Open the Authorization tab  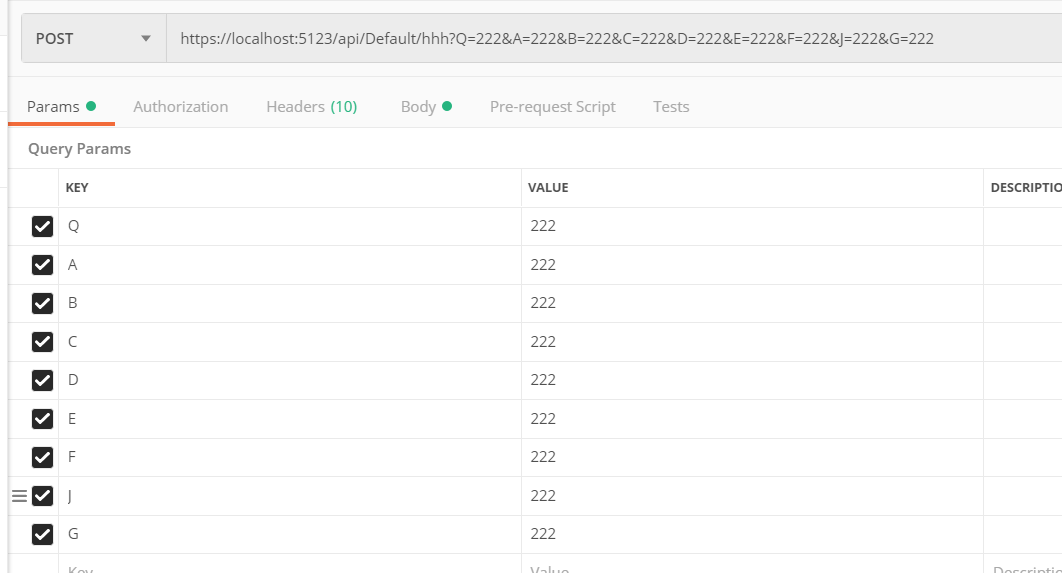tap(180, 106)
